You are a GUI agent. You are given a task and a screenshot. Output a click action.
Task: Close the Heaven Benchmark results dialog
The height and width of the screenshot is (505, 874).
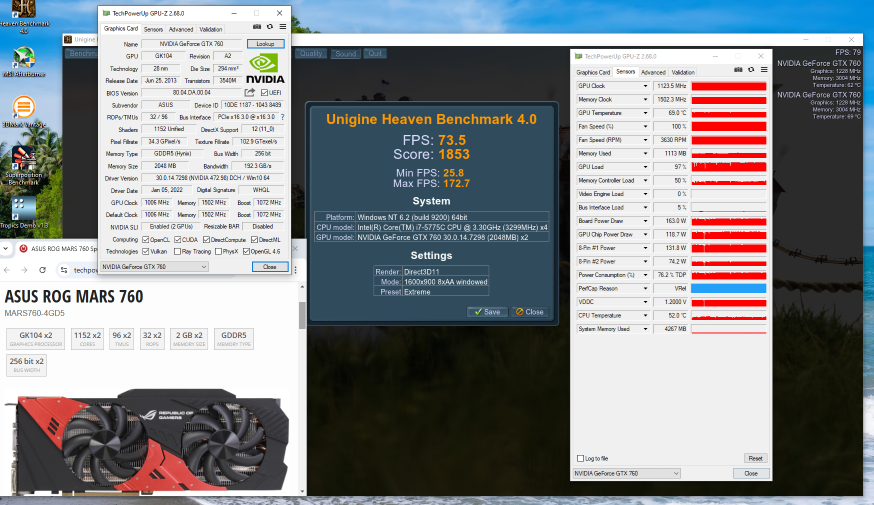(x=530, y=312)
